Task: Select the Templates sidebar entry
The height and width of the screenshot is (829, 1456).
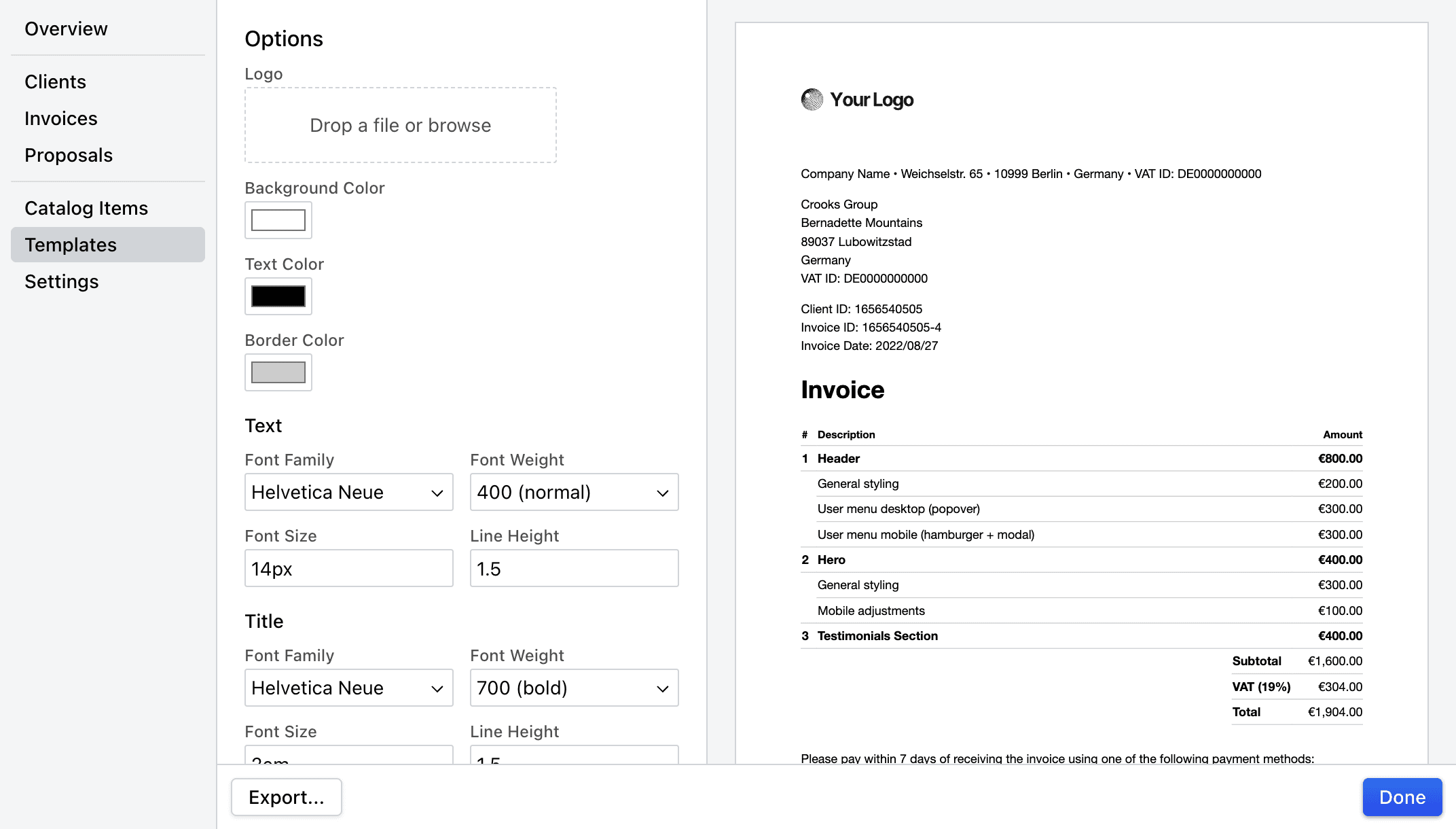Action: tap(70, 245)
